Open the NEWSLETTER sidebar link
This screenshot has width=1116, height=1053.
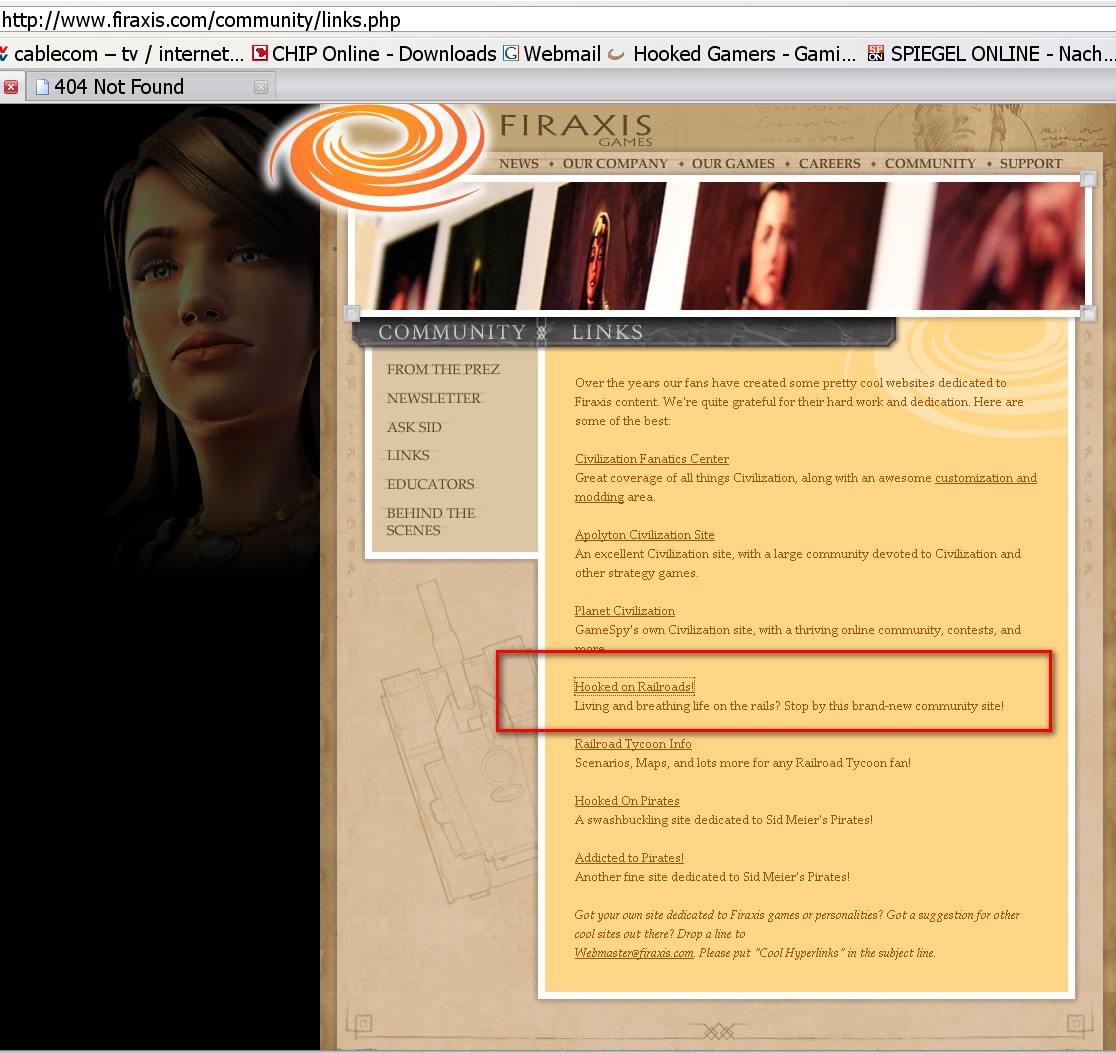coord(433,398)
